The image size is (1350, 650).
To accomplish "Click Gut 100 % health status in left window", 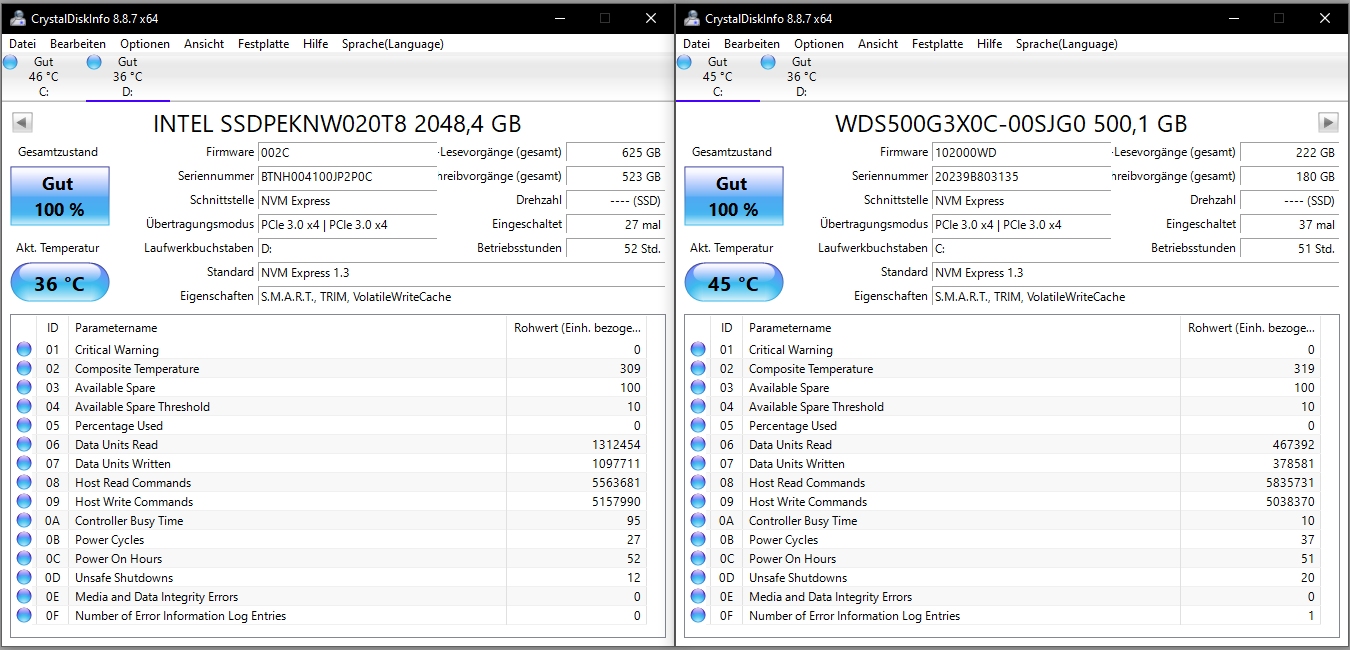I will pos(60,196).
